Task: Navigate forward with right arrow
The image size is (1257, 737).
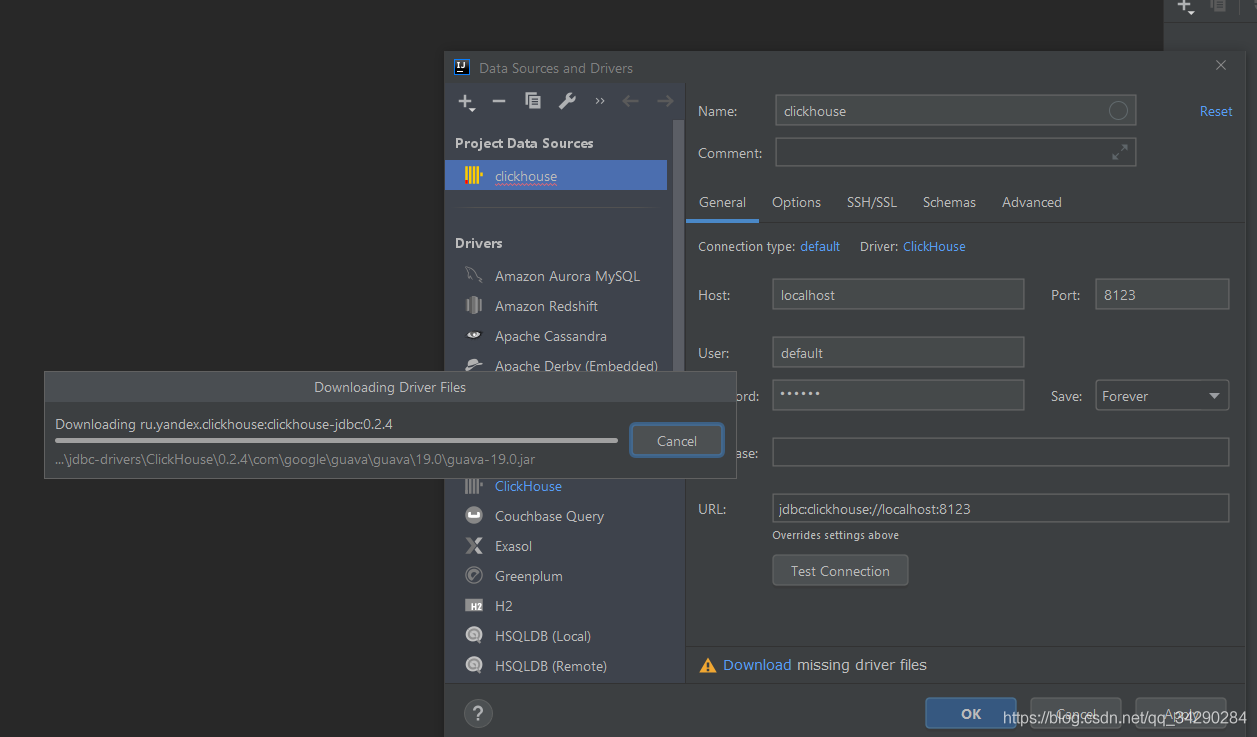Action: coord(664,101)
